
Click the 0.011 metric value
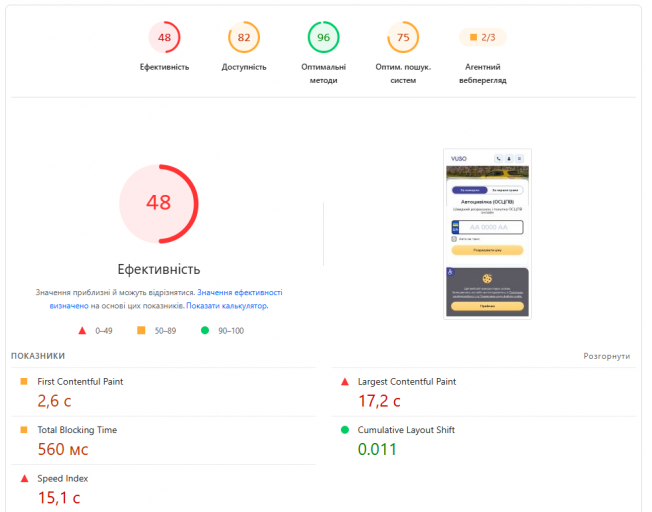377,449
